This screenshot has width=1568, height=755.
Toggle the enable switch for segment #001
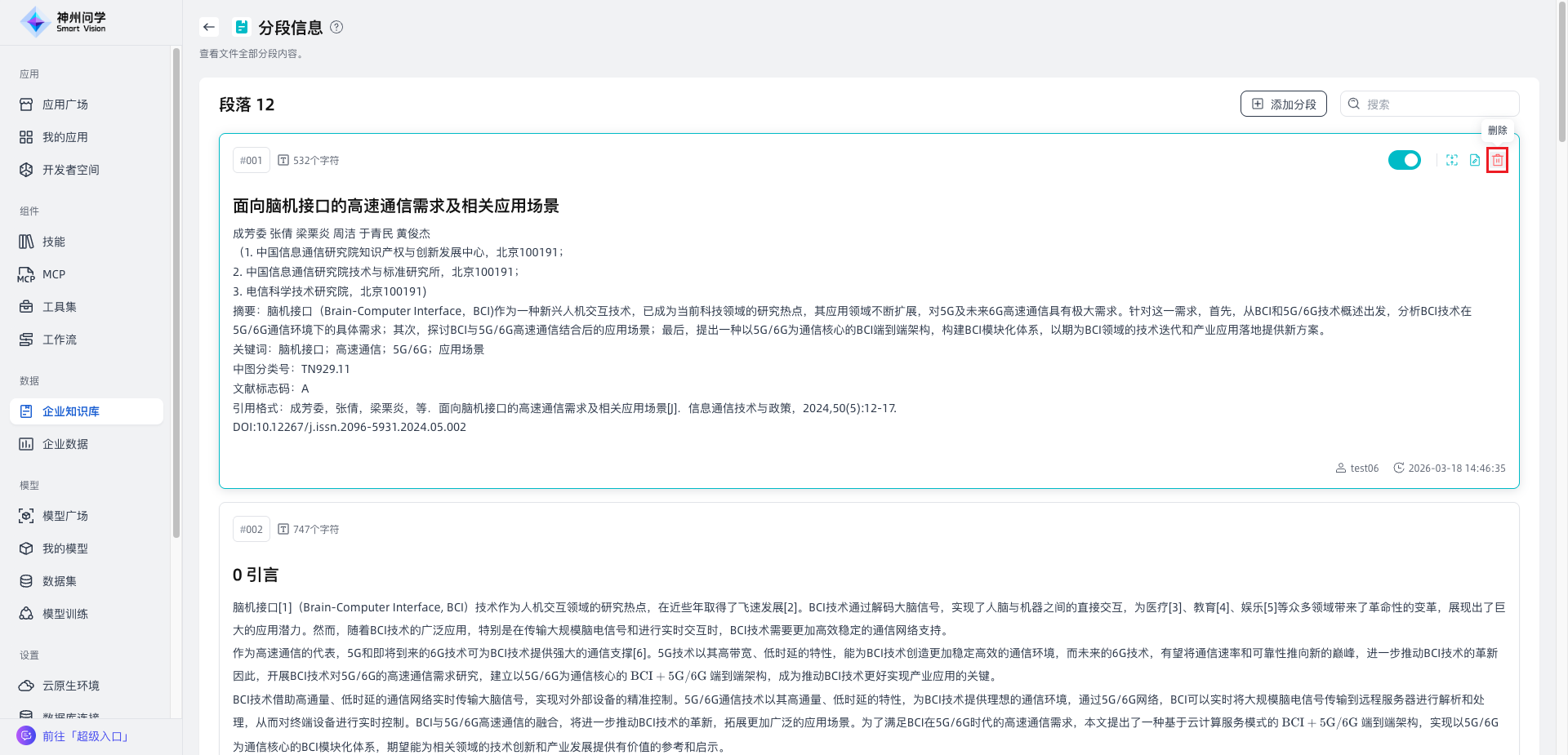click(1405, 160)
